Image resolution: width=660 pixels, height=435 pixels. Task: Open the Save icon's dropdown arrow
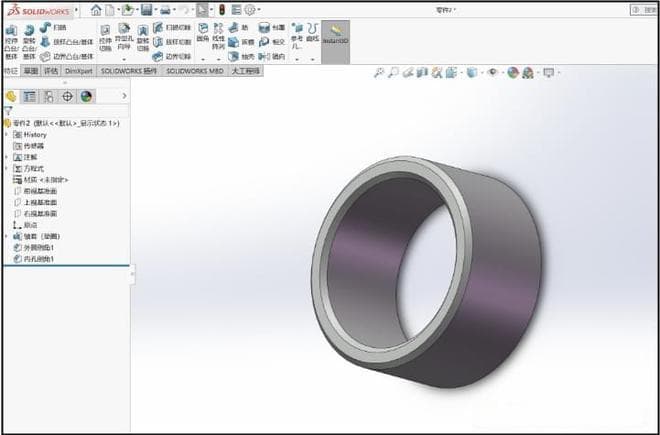point(156,10)
